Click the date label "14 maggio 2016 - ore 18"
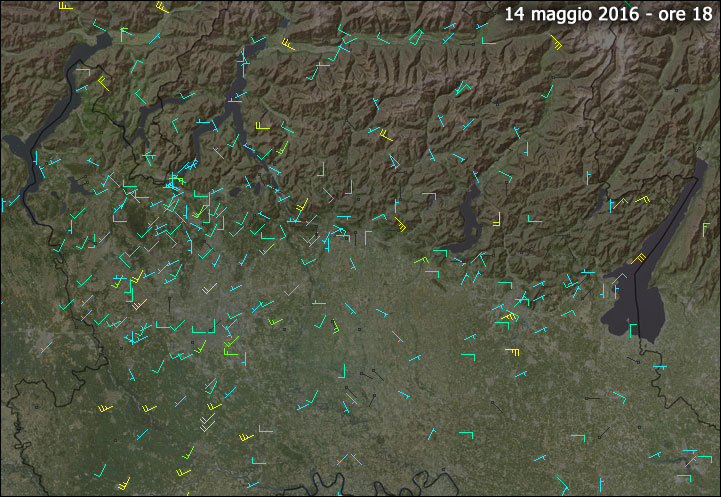This screenshot has width=721, height=497. tap(608, 15)
